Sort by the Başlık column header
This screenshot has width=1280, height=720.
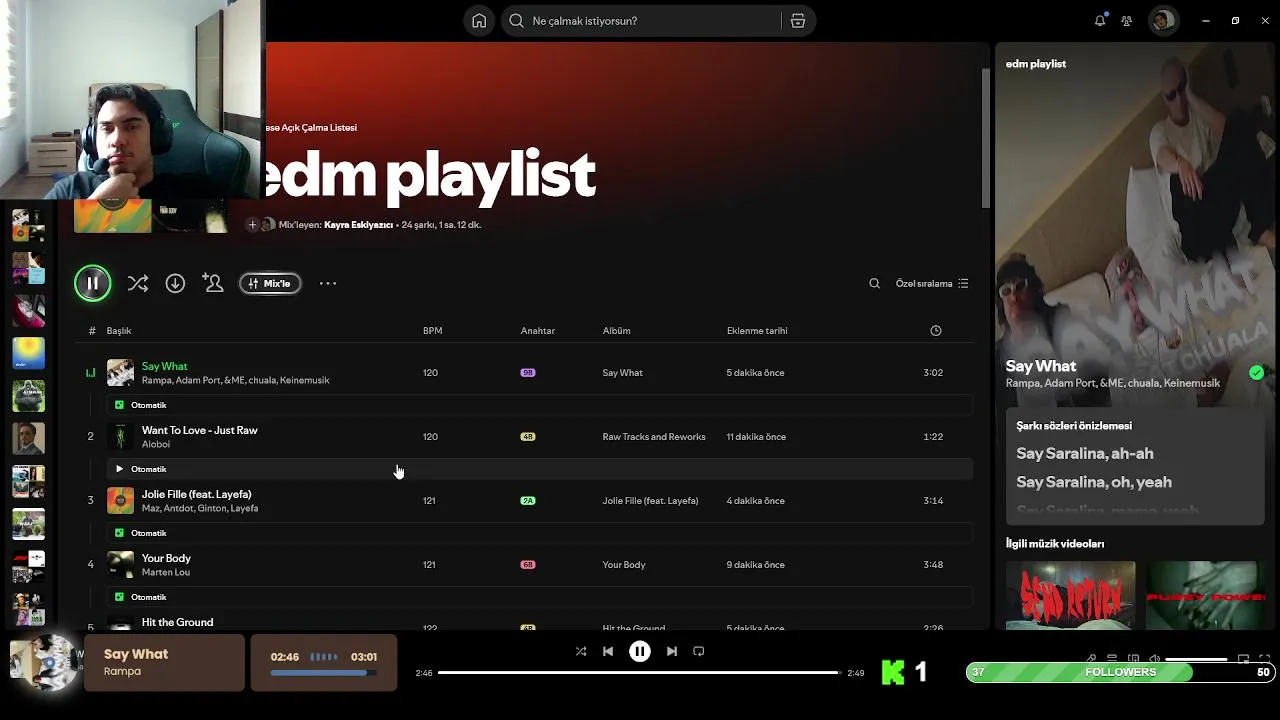point(119,331)
